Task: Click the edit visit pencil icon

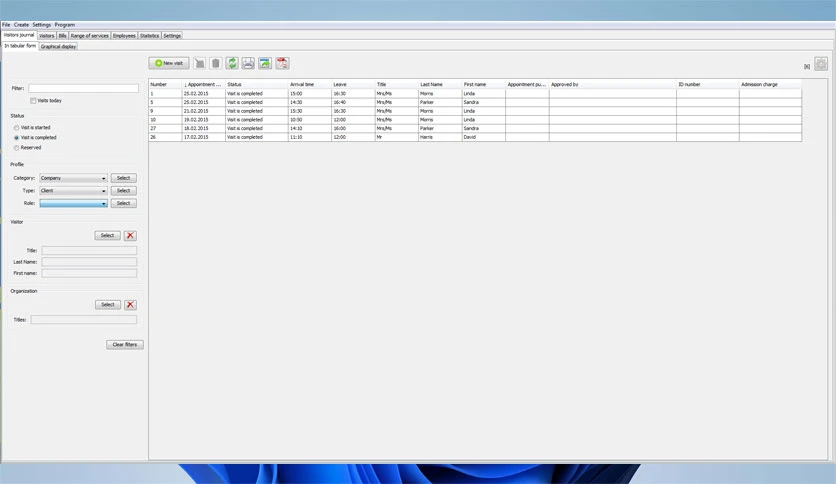Action: click(x=199, y=63)
